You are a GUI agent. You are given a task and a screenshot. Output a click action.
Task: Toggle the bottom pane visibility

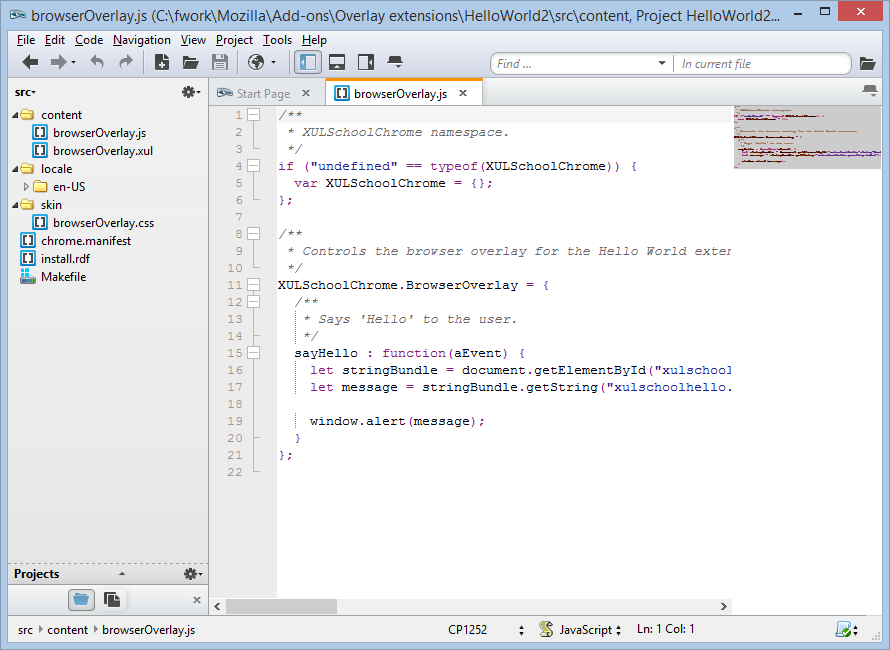337,63
